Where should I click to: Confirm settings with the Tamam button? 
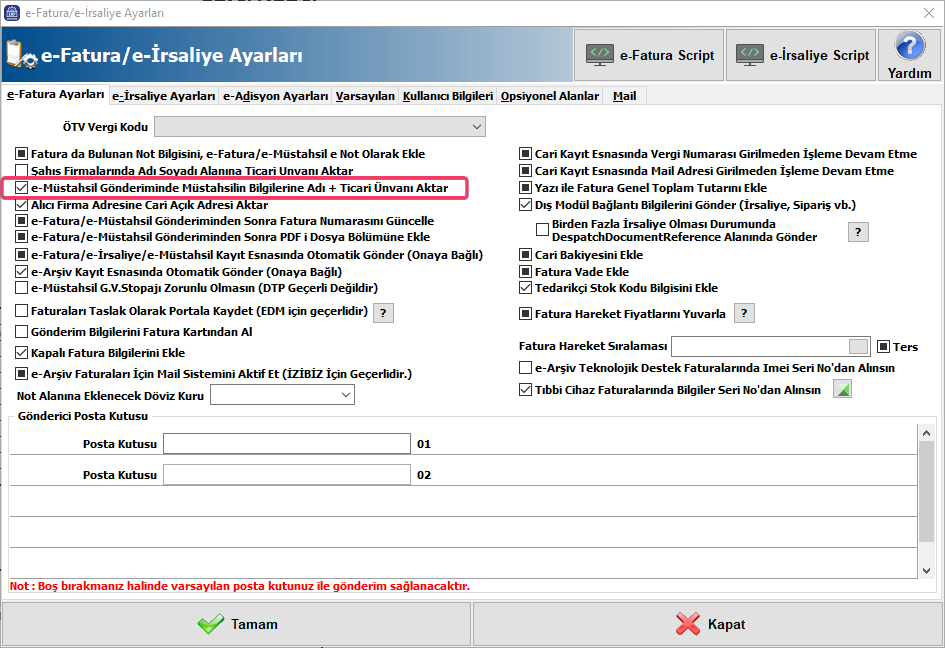[237, 624]
